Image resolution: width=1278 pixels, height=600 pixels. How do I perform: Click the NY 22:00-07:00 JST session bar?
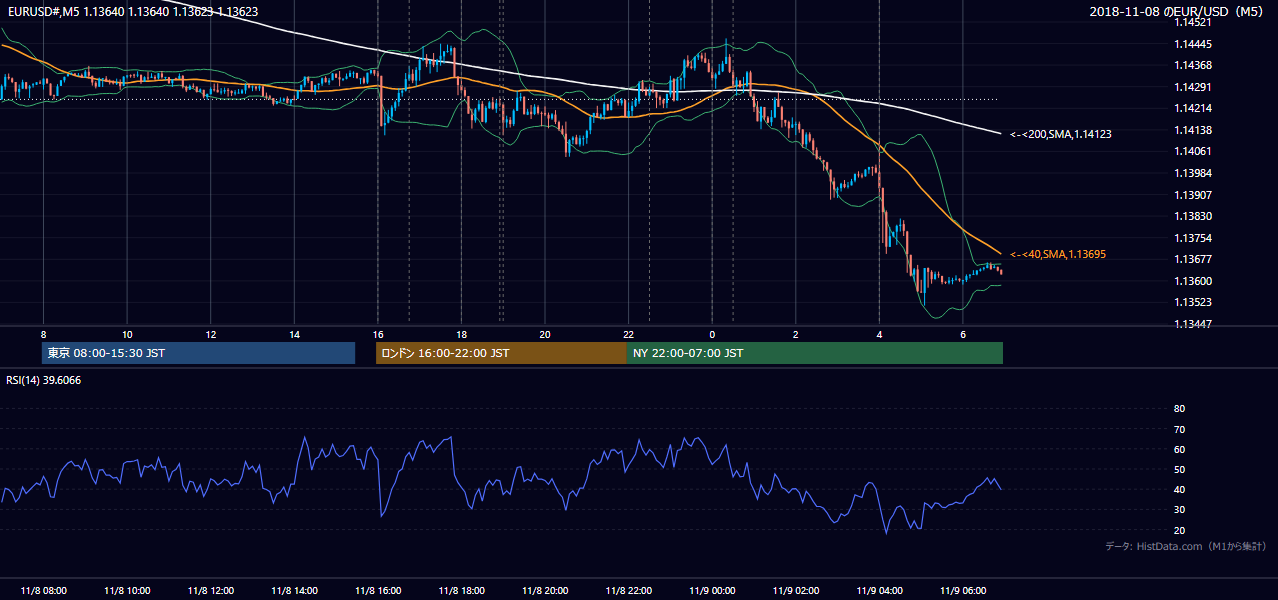[815, 353]
